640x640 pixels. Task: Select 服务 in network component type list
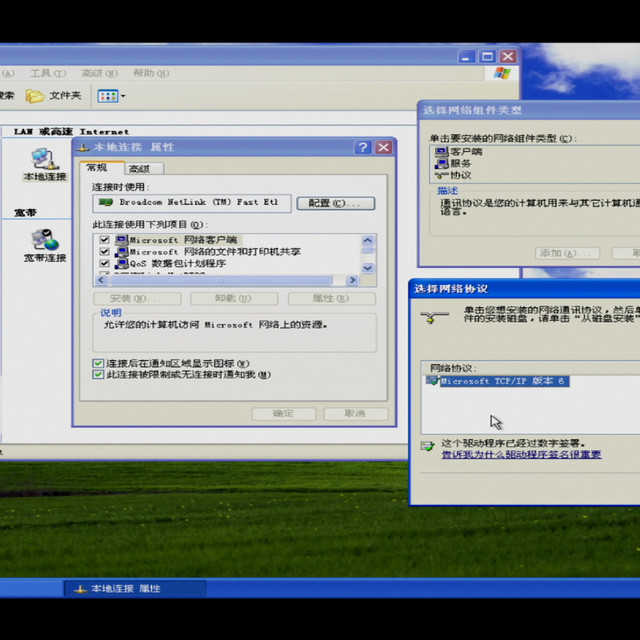460,164
